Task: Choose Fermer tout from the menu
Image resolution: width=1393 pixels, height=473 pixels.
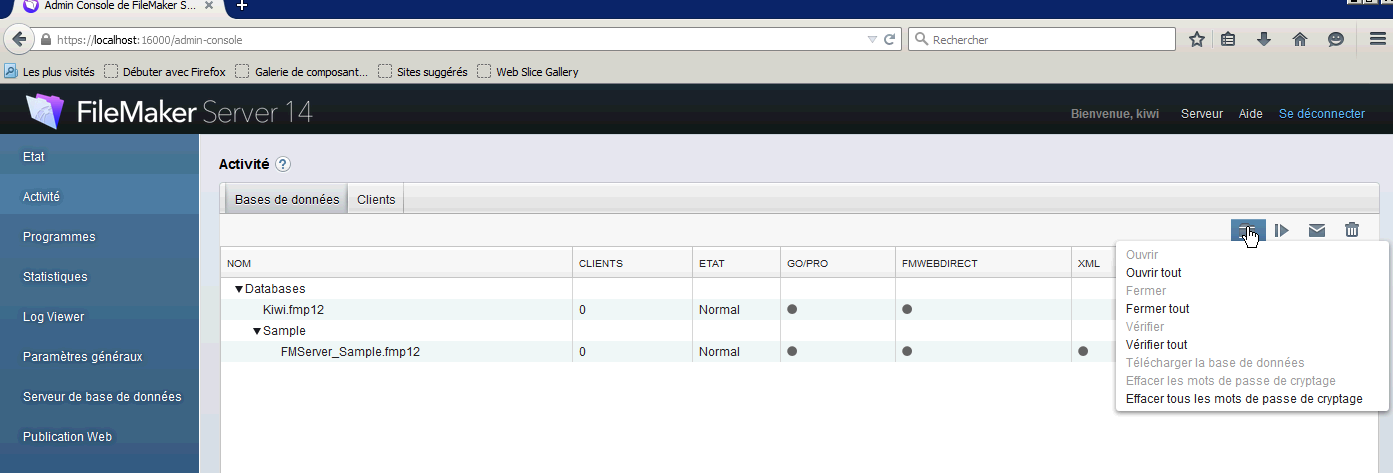Action: (1158, 309)
